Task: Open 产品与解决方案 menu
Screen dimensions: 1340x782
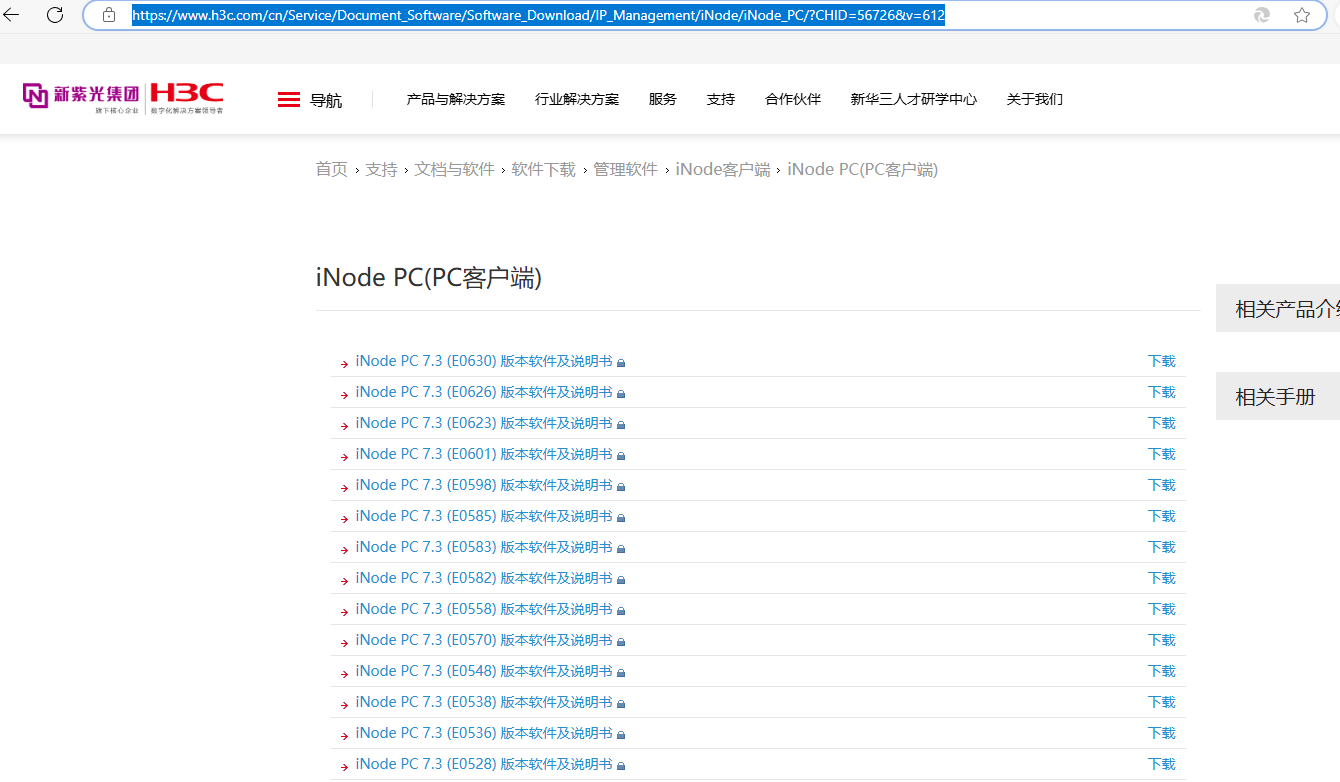Action: pos(456,99)
